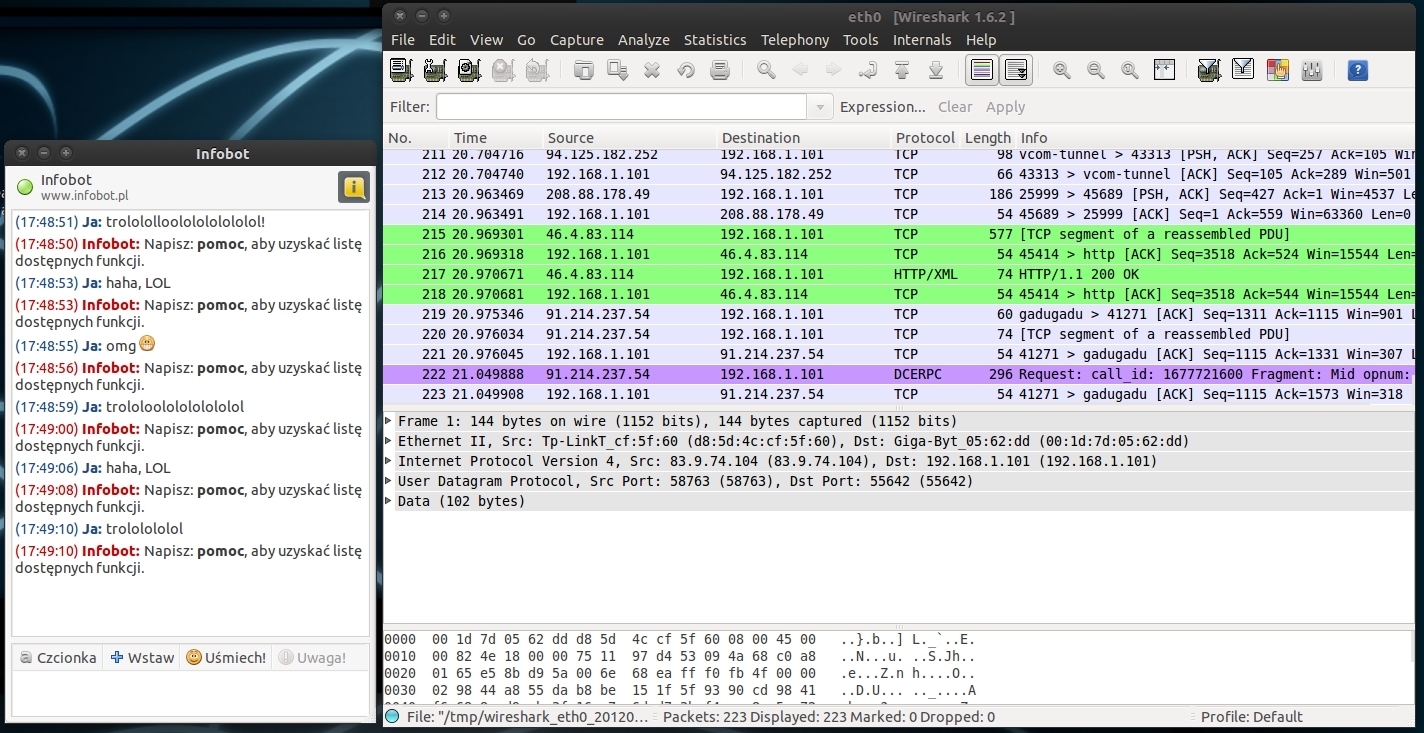
Task: Print packets using the printer icon
Action: pos(720,70)
